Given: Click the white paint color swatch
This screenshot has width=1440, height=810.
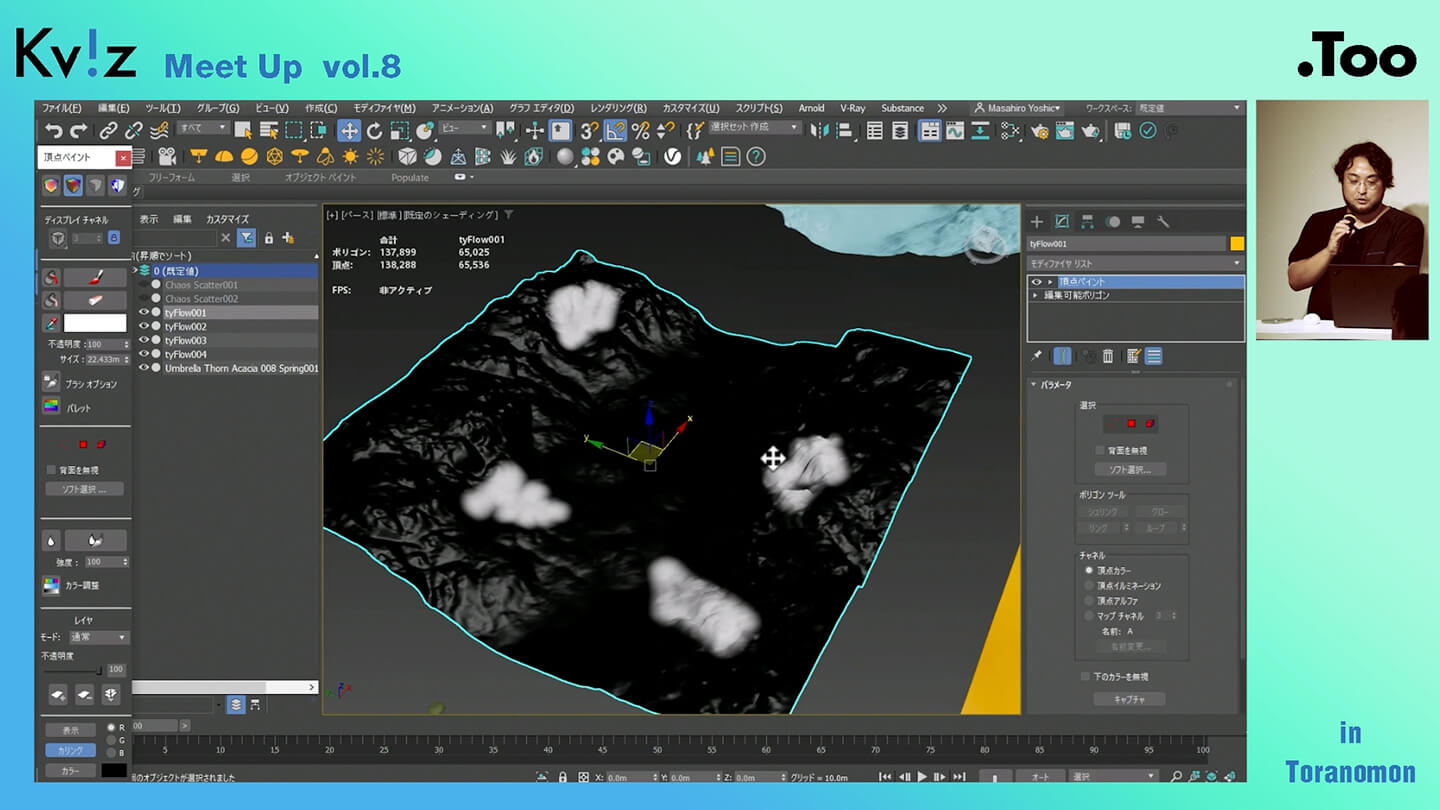Looking at the screenshot, I should pyautogui.click(x=95, y=323).
